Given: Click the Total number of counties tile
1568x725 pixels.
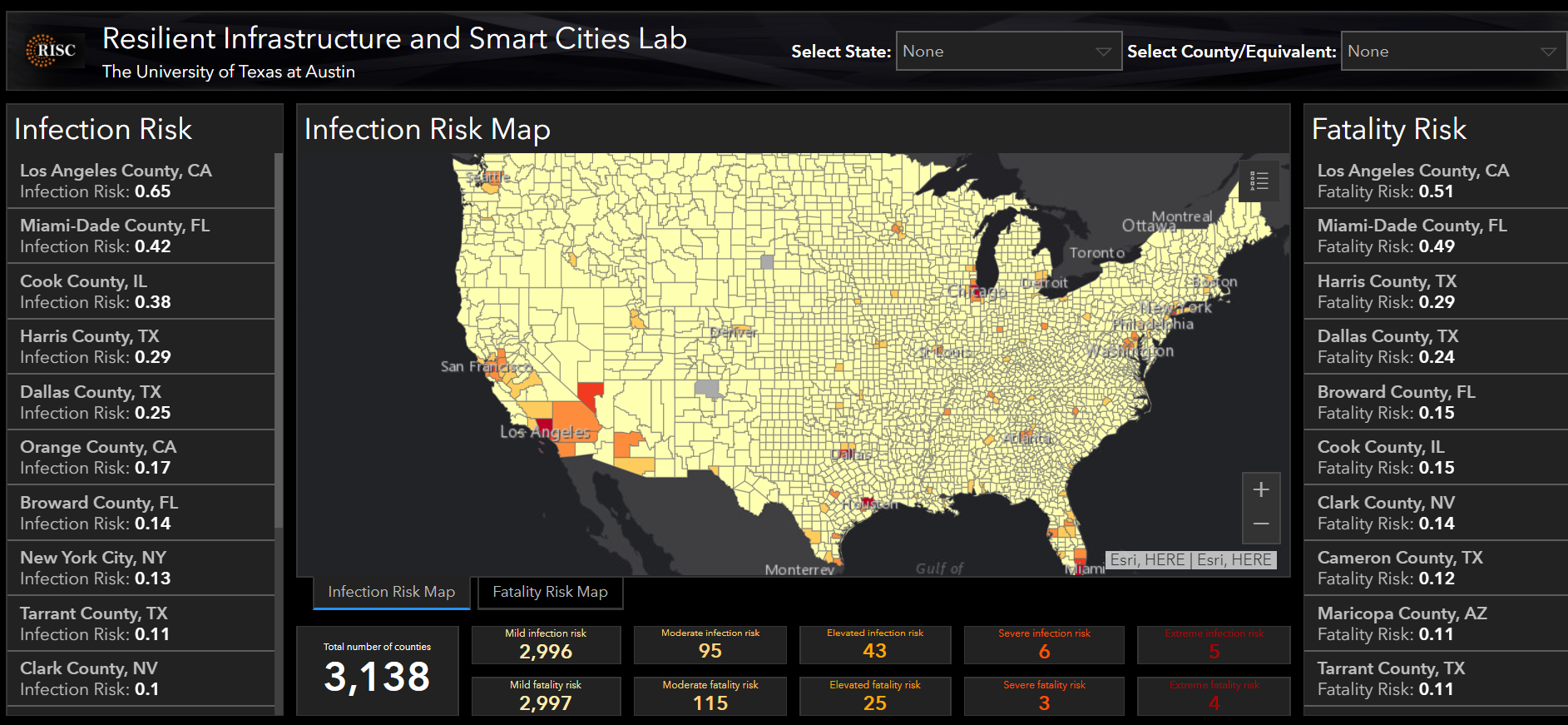Looking at the screenshot, I should tap(377, 670).
